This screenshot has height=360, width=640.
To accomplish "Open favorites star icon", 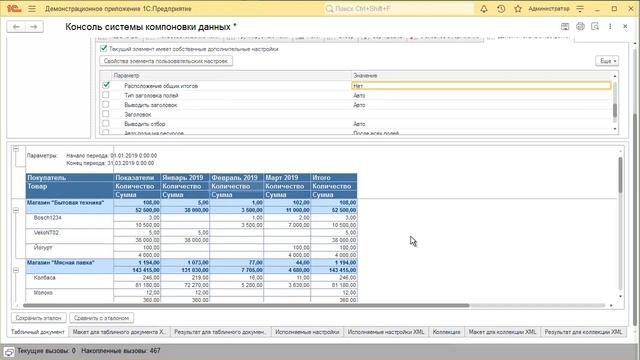I will click(x=518, y=9).
